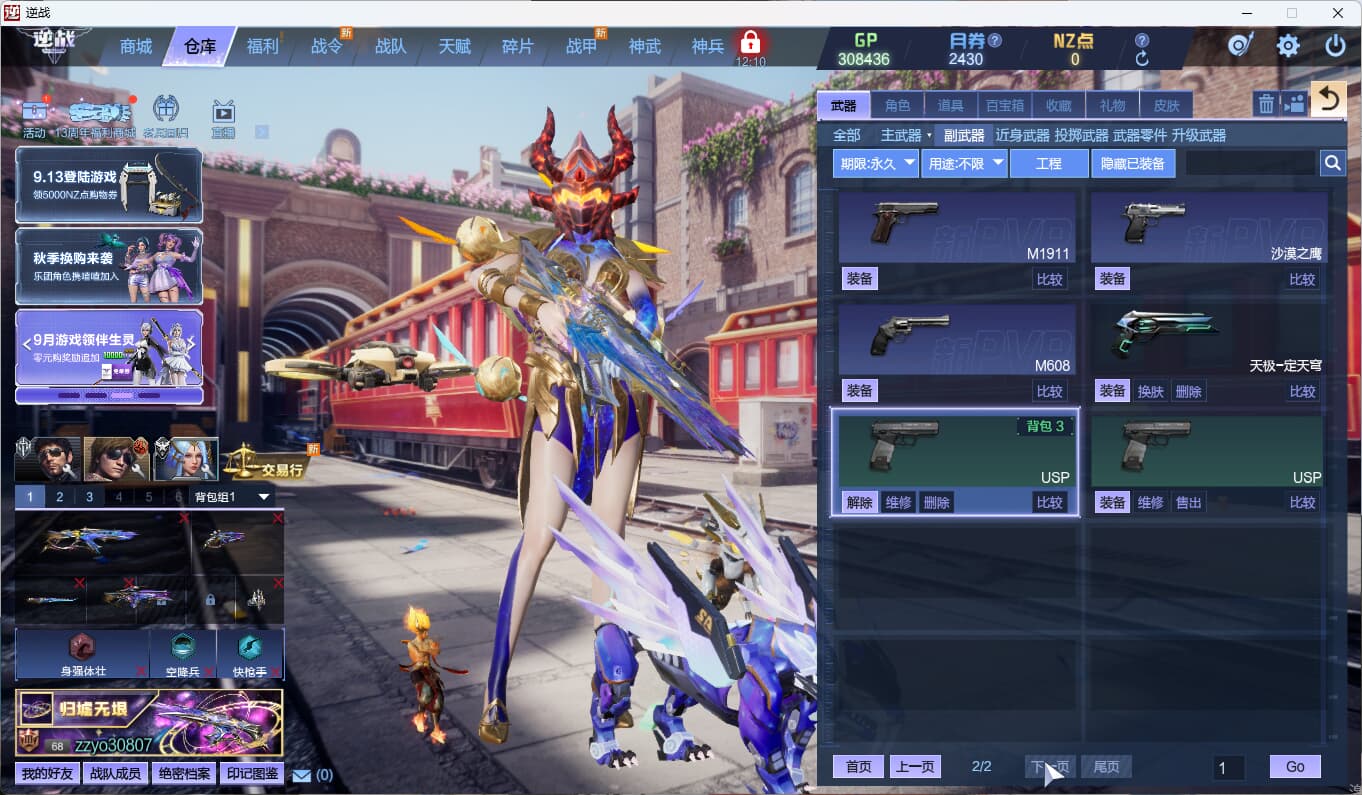Open the 期限:永久 duration dropdown
The image size is (1362, 795).
click(x=876, y=163)
